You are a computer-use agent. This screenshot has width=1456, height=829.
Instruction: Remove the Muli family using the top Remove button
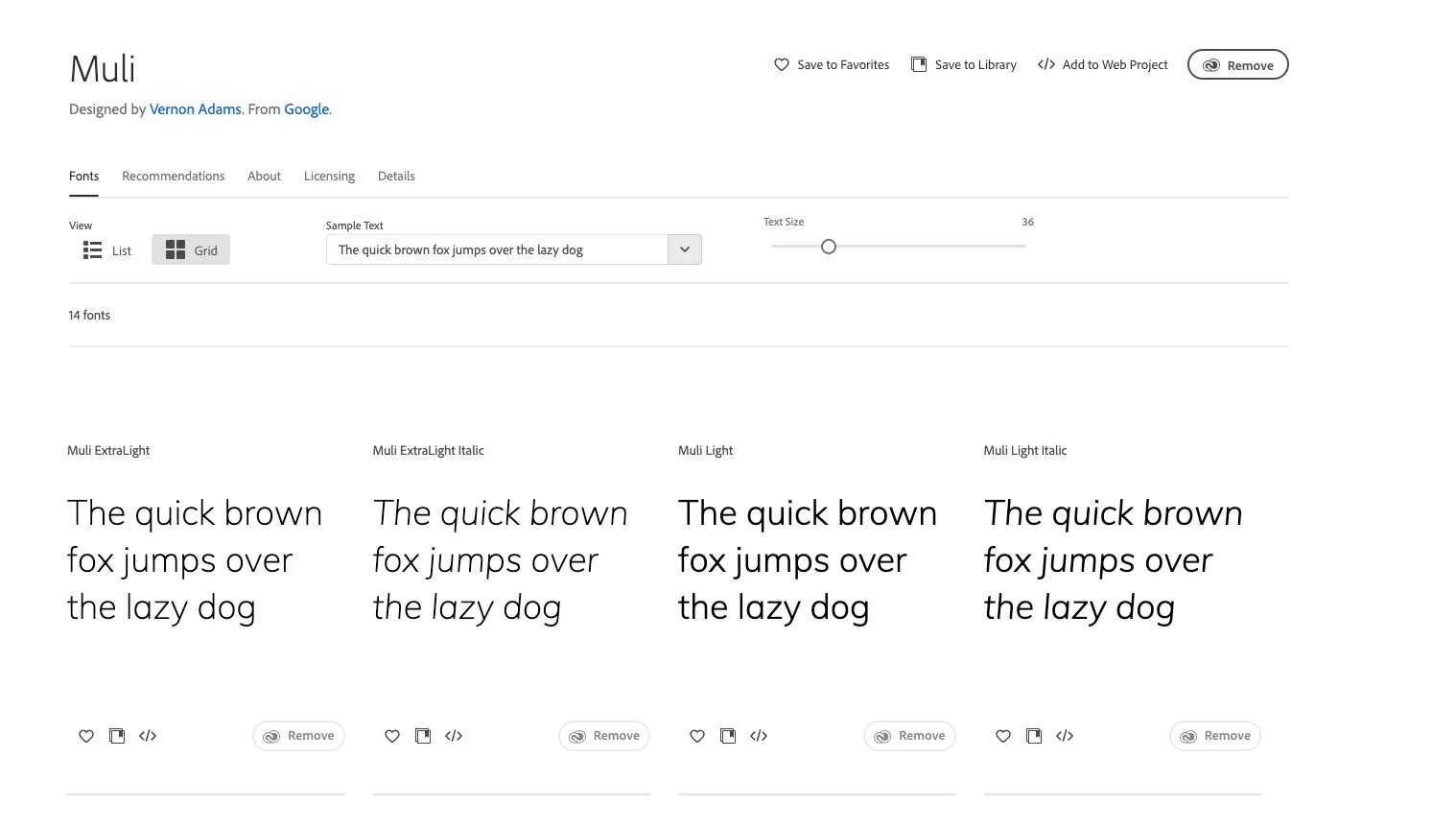(1238, 64)
